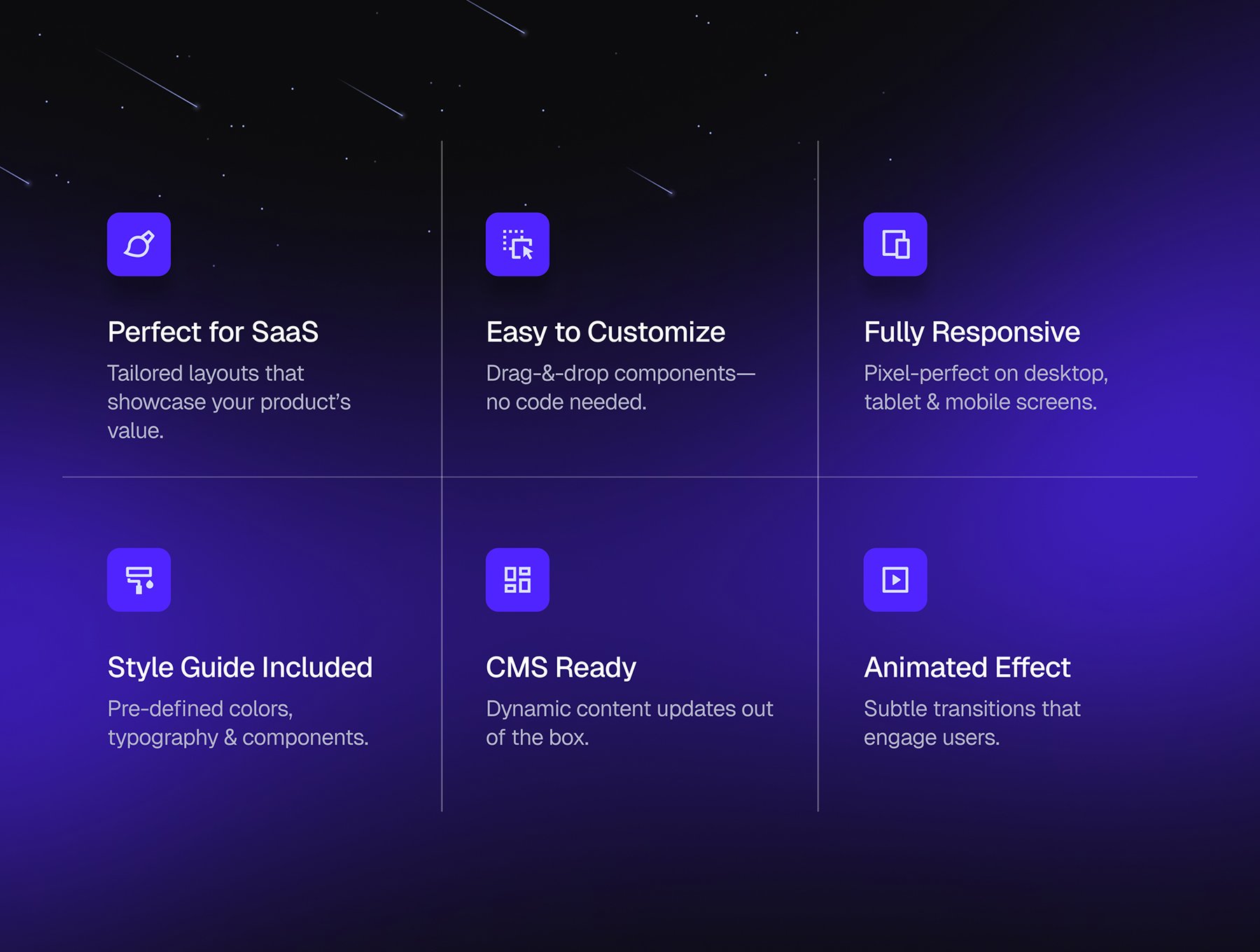Click the 'Pre-defined colors, typography' description

(238, 723)
